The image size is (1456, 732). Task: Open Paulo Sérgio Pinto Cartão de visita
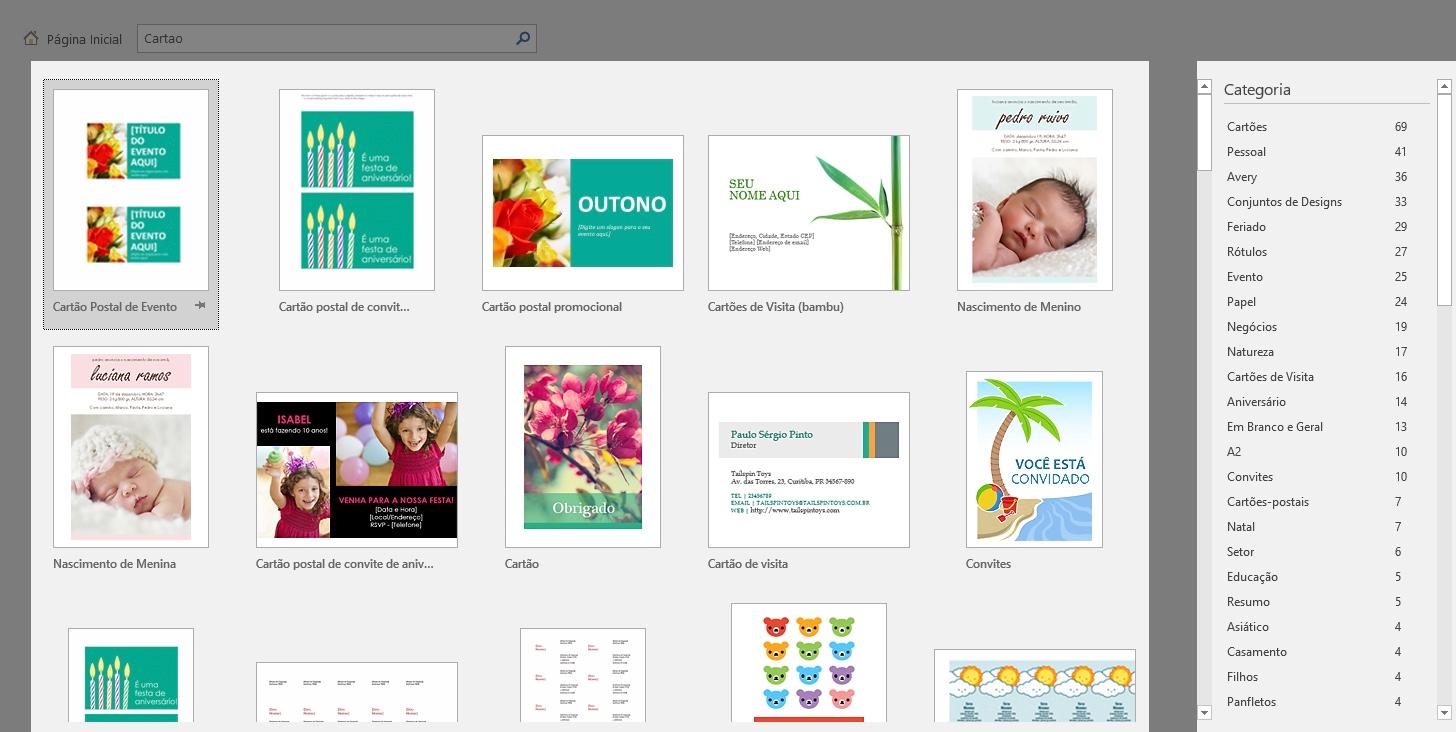809,470
